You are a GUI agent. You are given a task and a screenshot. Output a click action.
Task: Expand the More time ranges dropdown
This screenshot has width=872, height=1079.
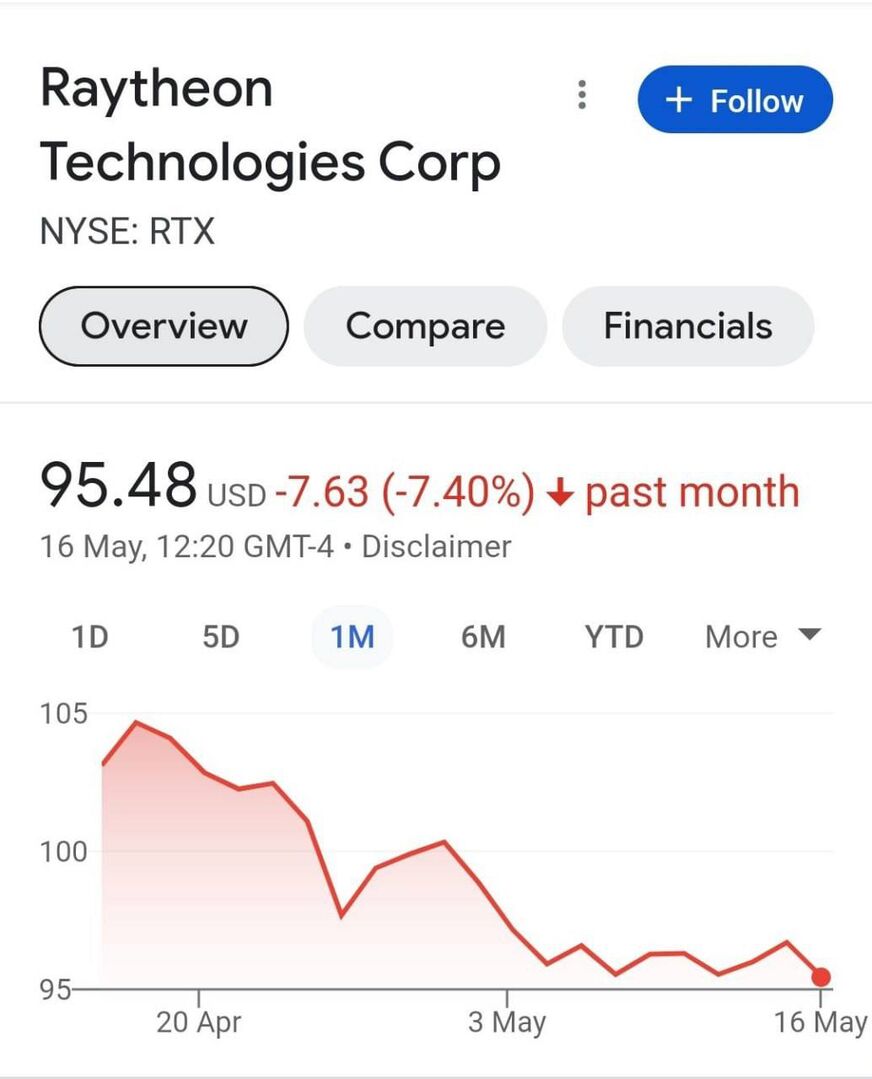tap(763, 637)
